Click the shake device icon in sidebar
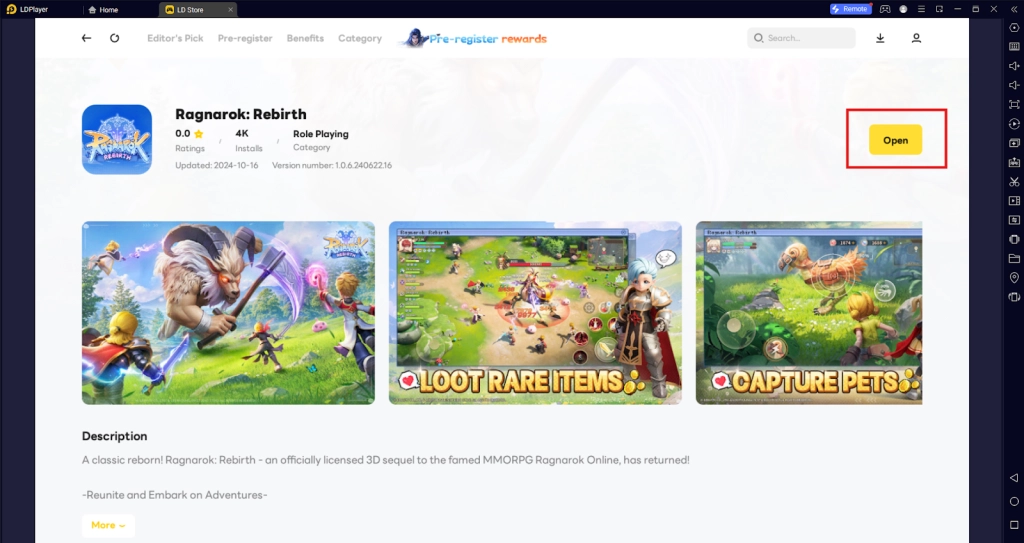 1014,239
